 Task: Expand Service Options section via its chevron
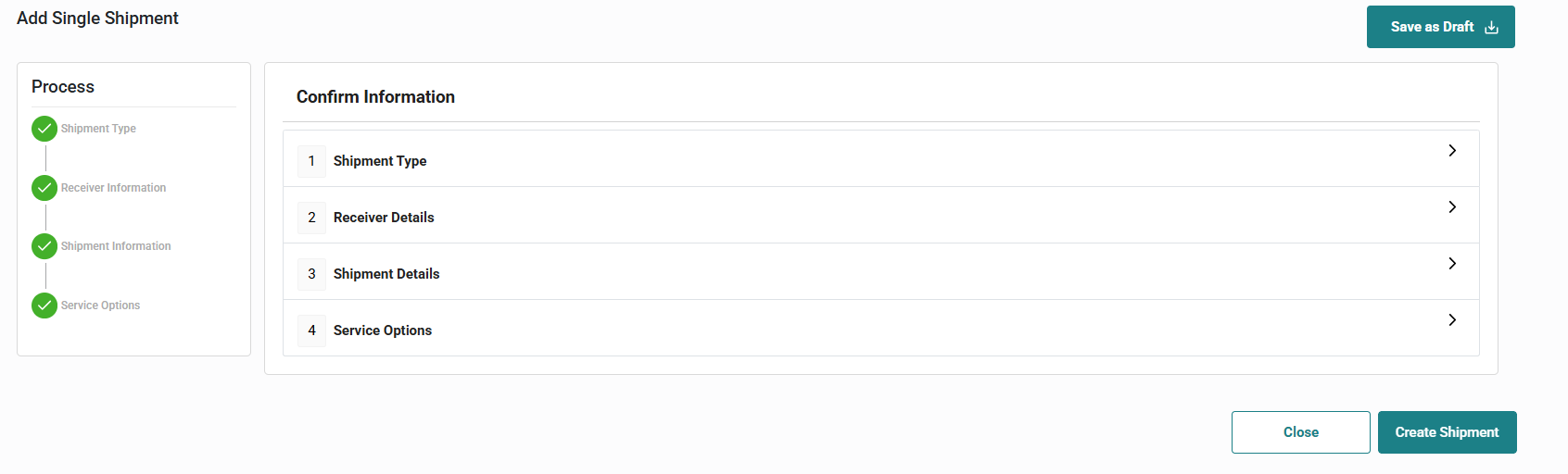coord(1452,320)
